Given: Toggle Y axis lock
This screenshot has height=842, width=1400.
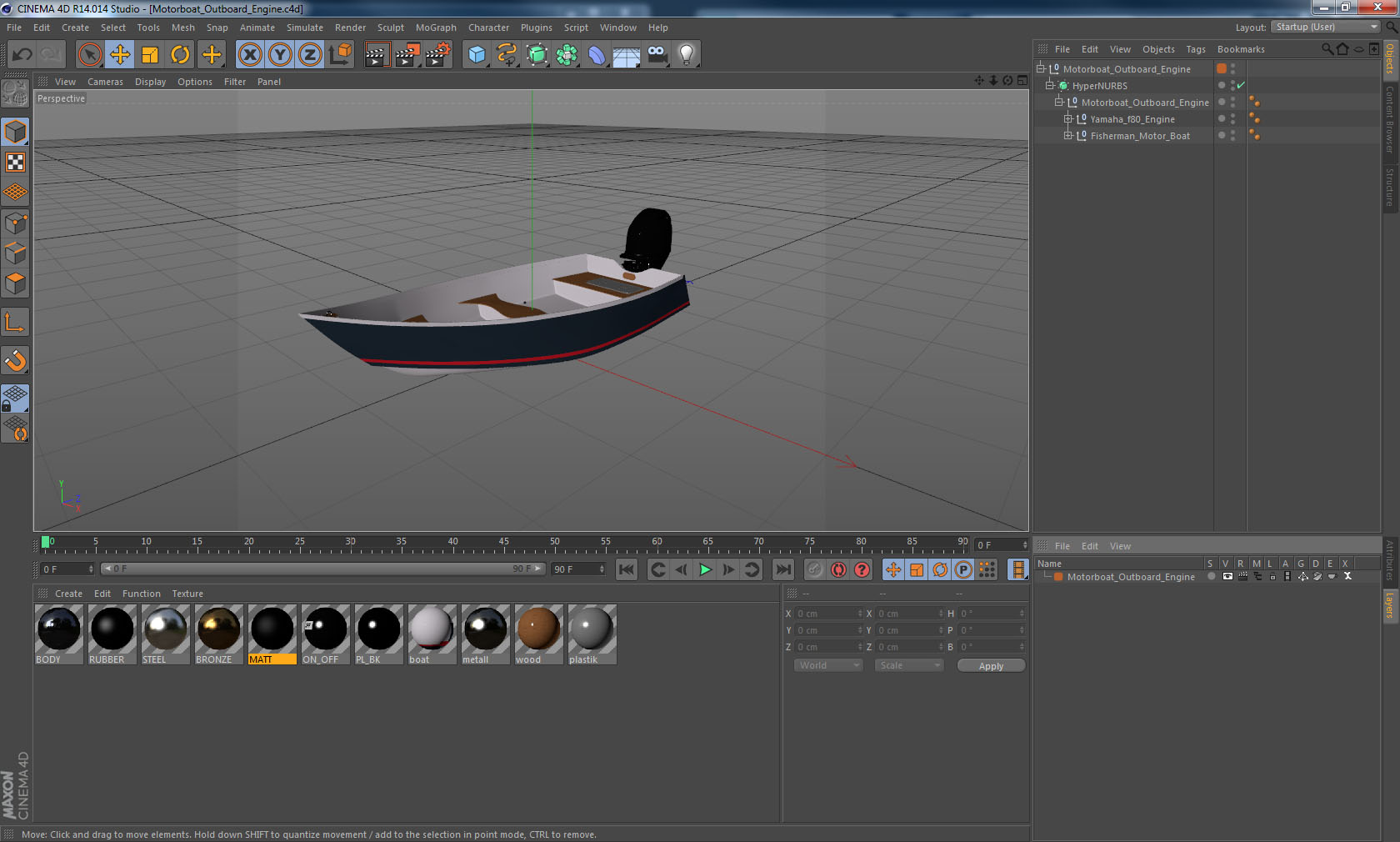Looking at the screenshot, I should [280, 55].
